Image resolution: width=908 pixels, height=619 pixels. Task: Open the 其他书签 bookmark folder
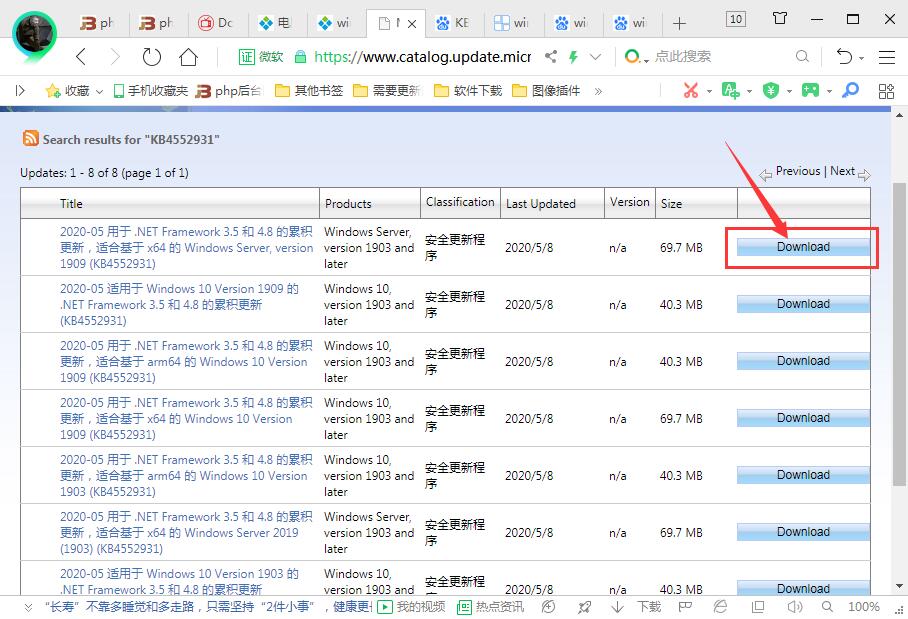coord(309,91)
